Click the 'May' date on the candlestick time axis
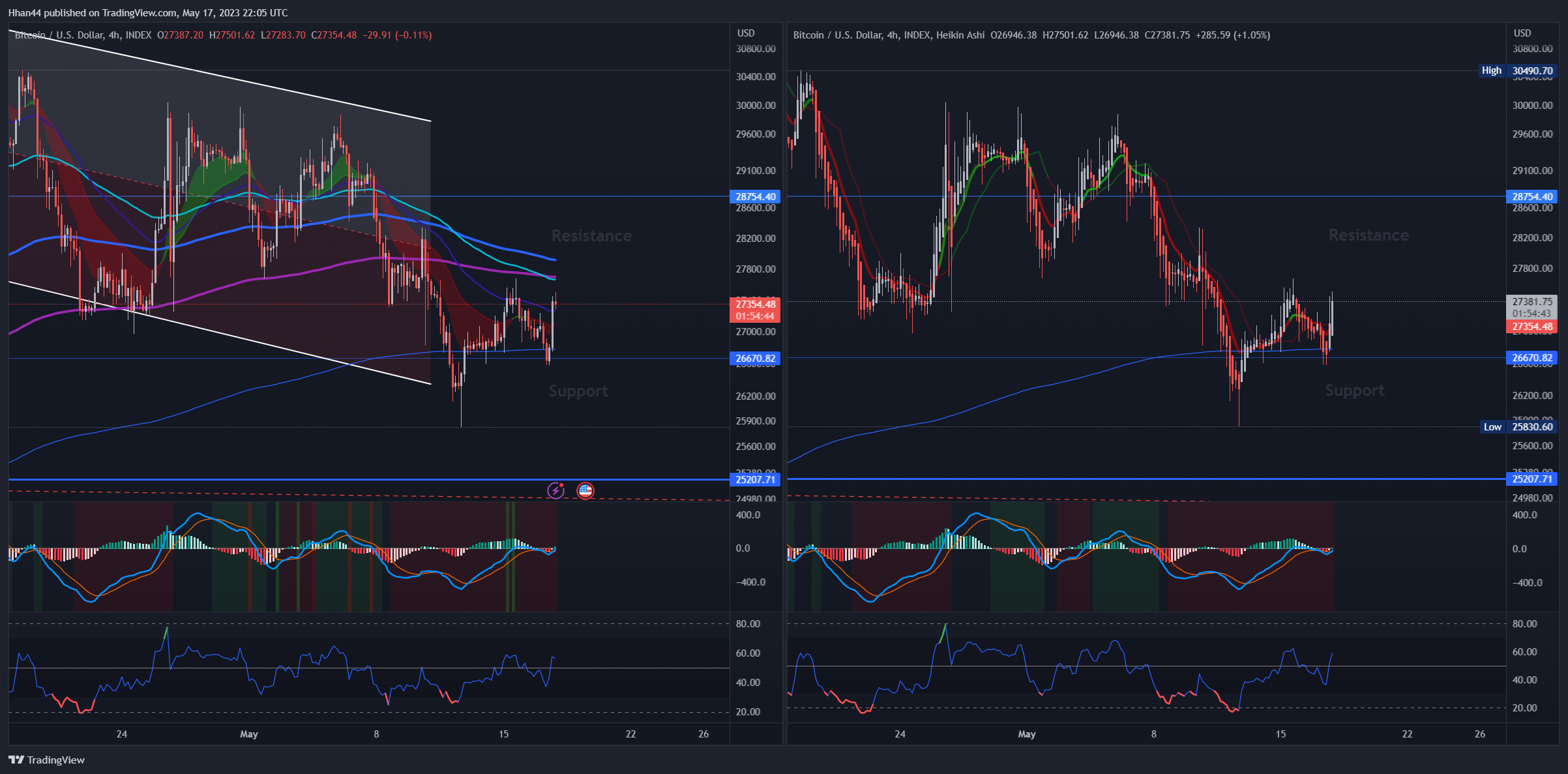1568x774 pixels. (249, 734)
